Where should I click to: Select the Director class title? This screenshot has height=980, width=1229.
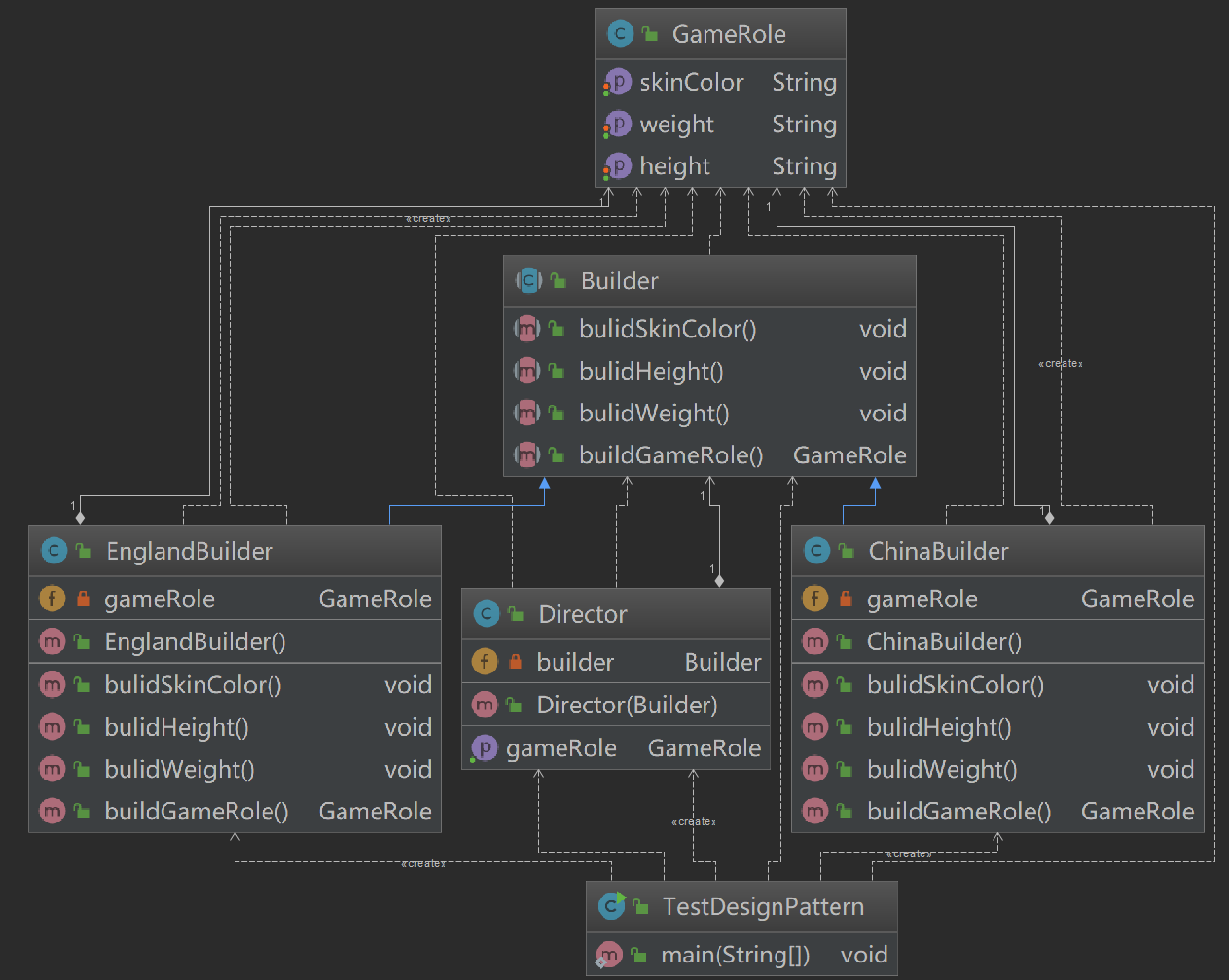(583, 614)
